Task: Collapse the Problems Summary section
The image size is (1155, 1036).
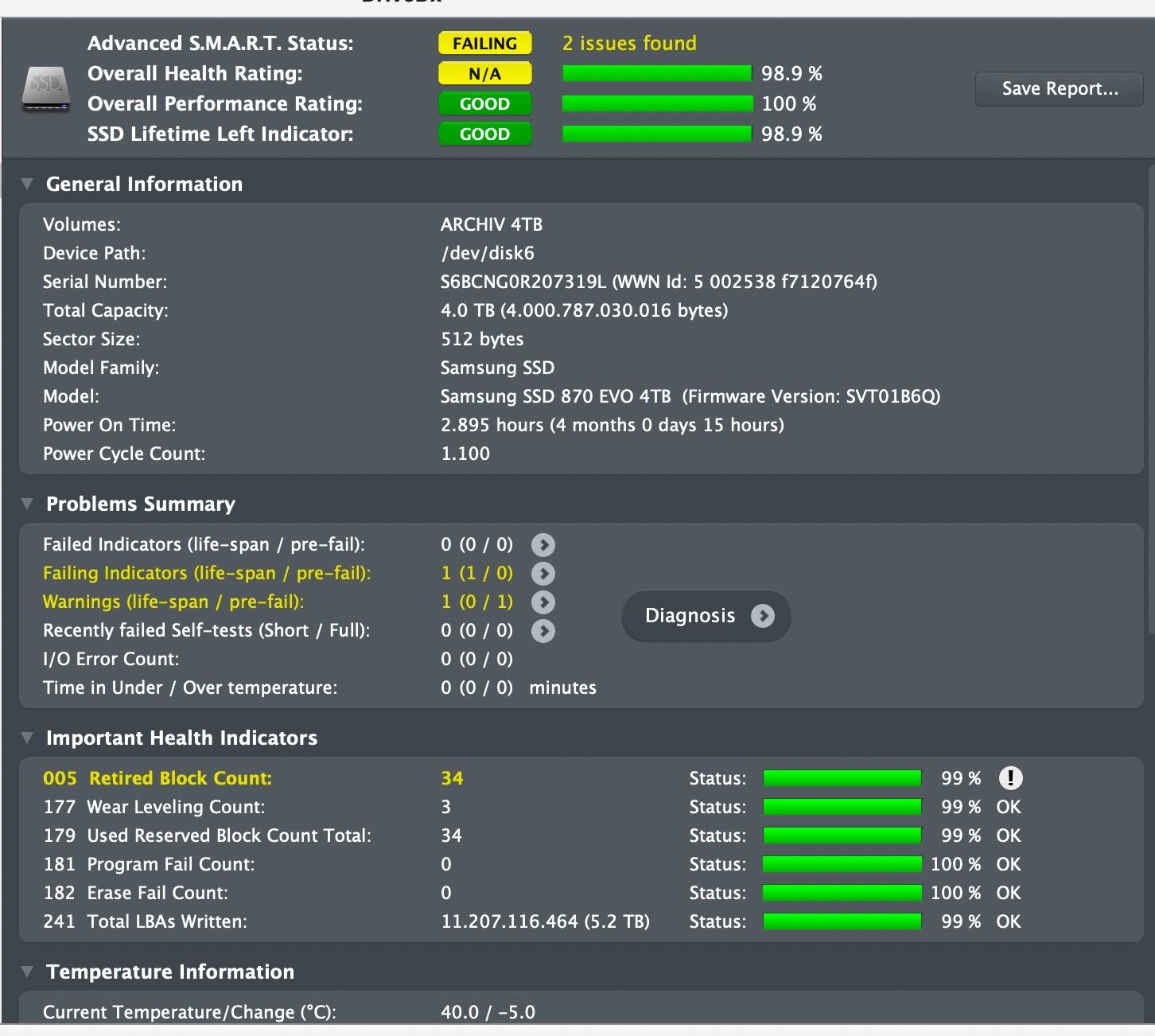Action: [27, 504]
